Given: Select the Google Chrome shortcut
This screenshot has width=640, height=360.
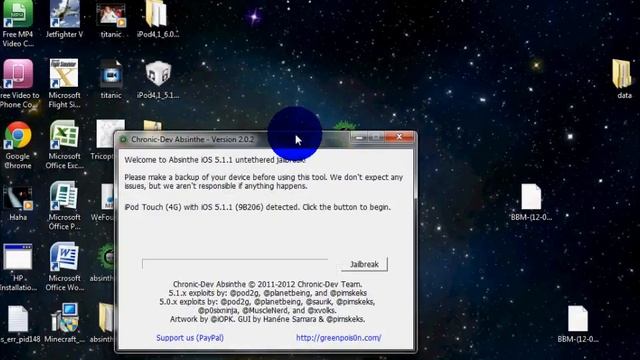Looking at the screenshot, I should [18, 135].
